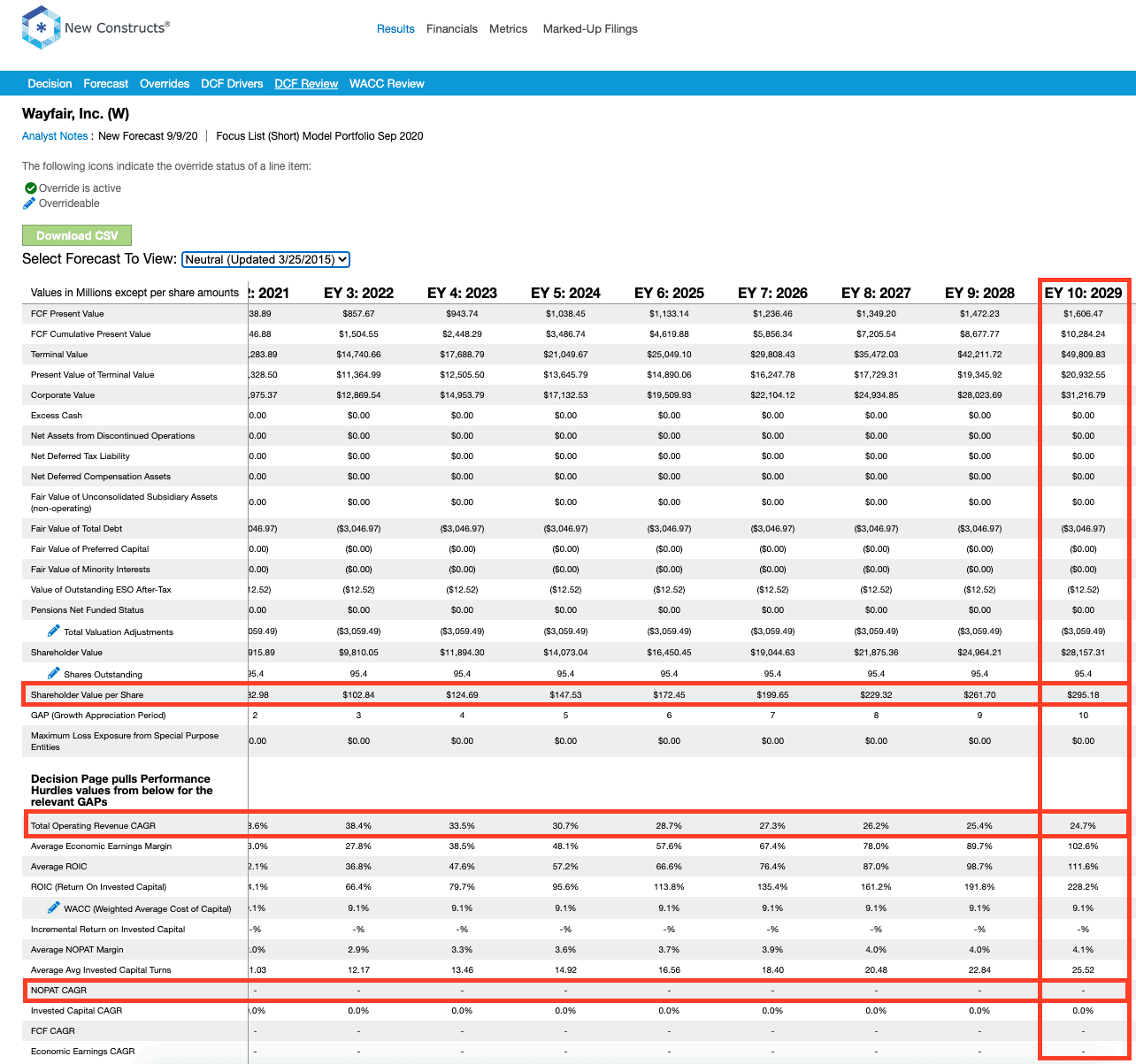Click the EY 3: 2022 column header
The width and height of the screenshot is (1136, 1064).
click(358, 293)
